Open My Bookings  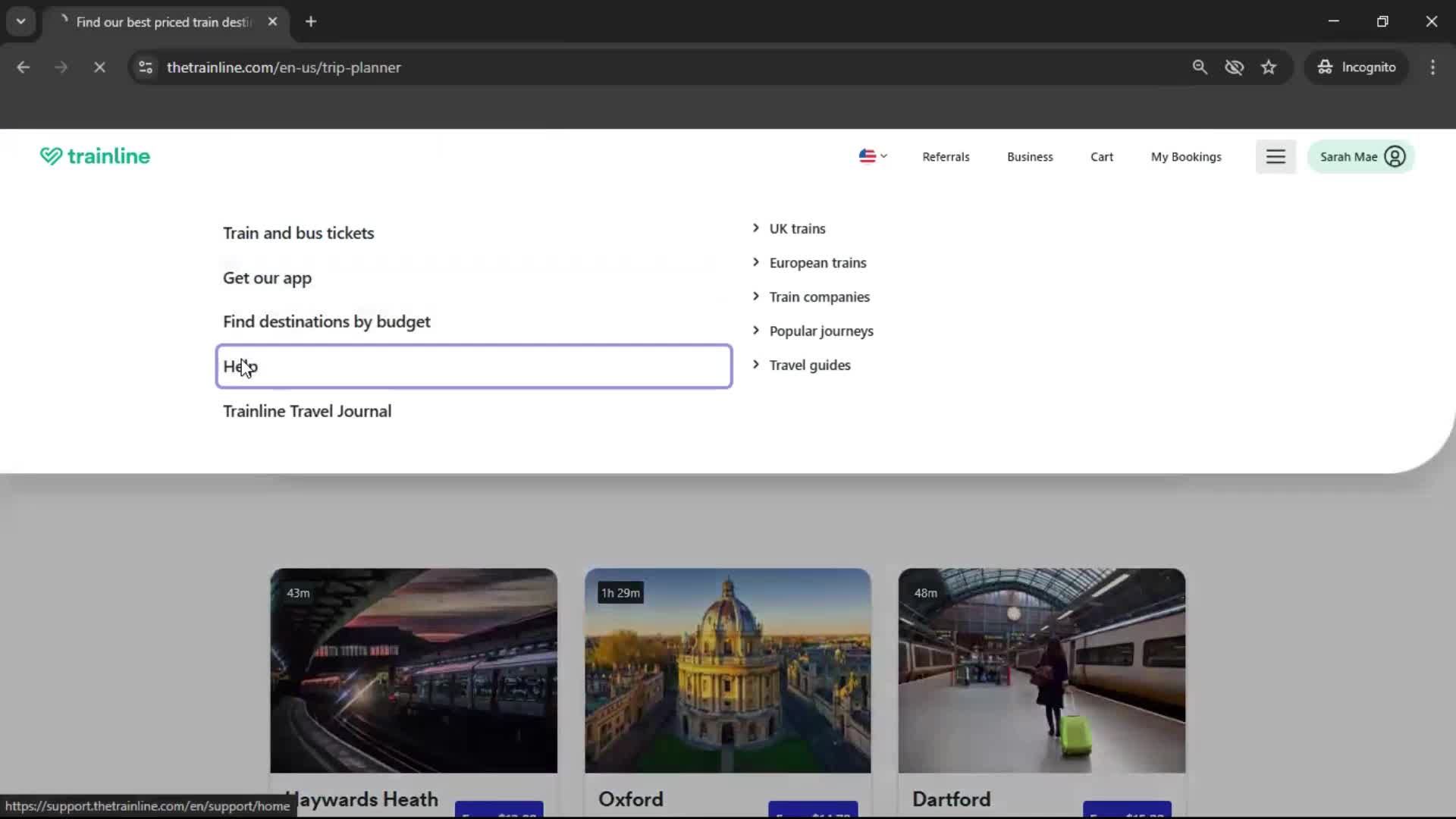pyautogui.click(x=1186, y=156)
